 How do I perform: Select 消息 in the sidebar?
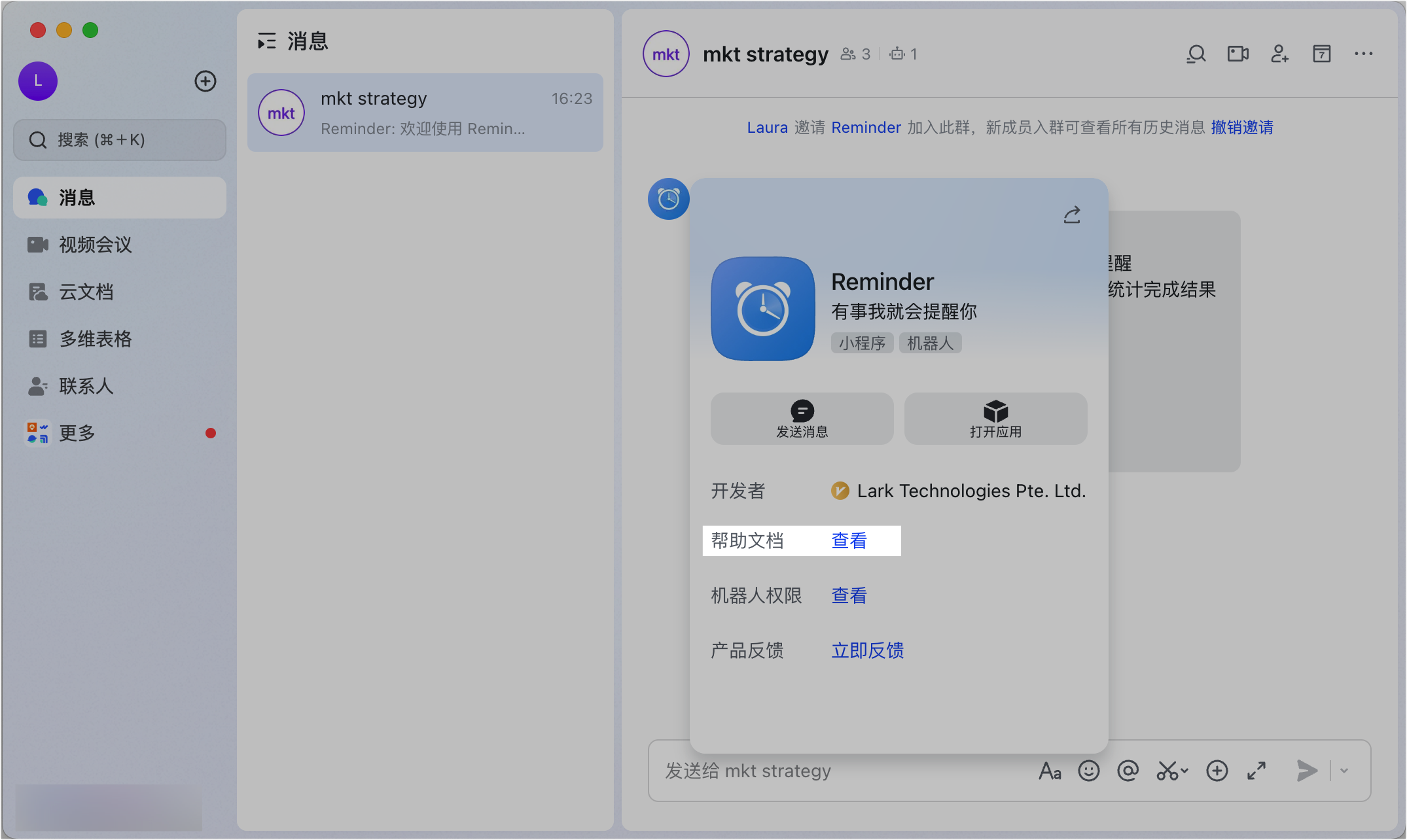[x=120, y=198]
